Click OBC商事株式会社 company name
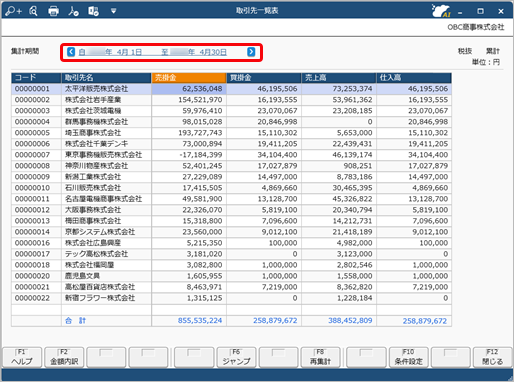 coord(476,27)
